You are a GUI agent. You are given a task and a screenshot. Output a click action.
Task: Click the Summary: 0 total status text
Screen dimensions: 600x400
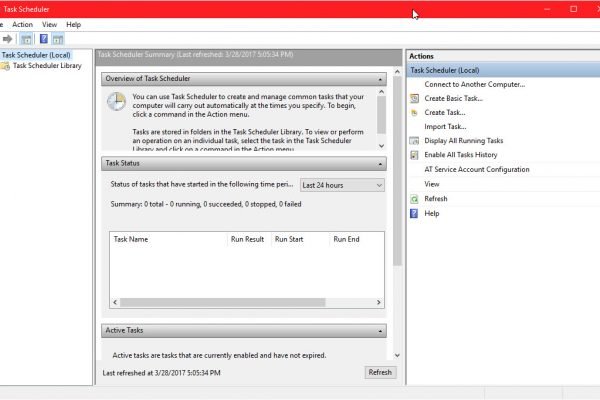[206, 204]
